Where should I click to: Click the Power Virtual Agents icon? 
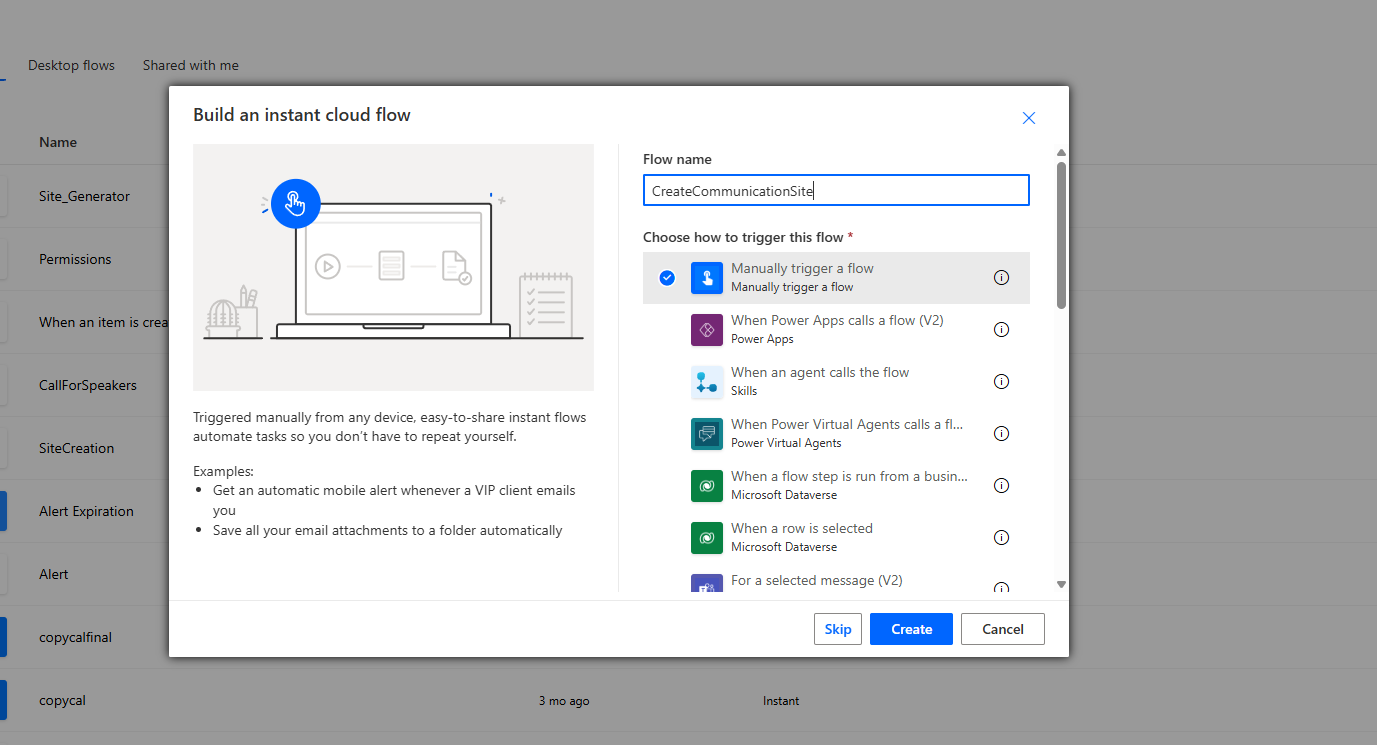click(x=706, y=434)
